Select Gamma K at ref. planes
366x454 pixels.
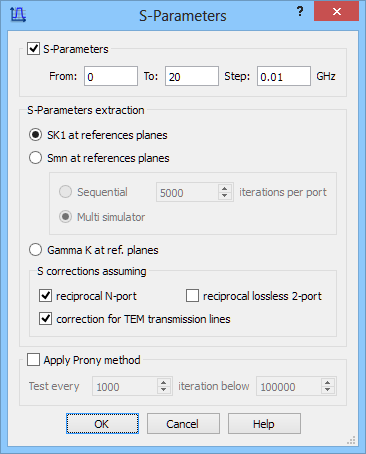(x=35, y=250)
